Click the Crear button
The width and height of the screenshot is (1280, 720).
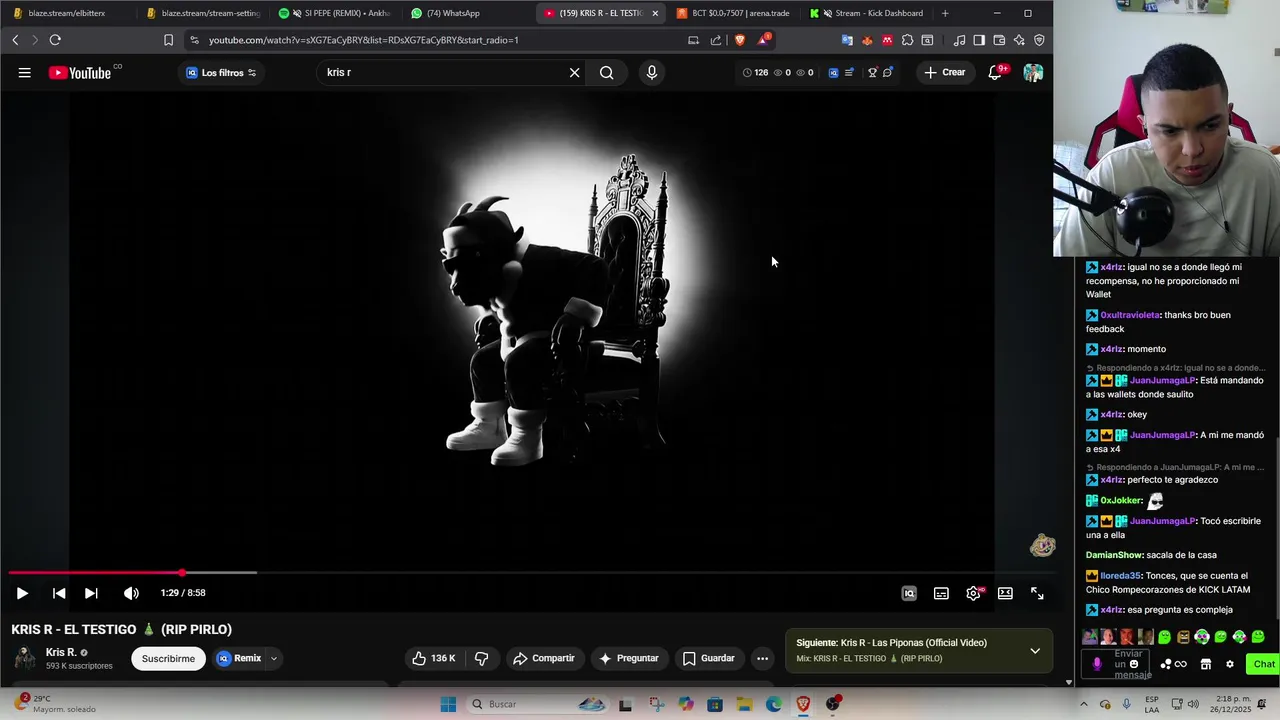[945, 73]
